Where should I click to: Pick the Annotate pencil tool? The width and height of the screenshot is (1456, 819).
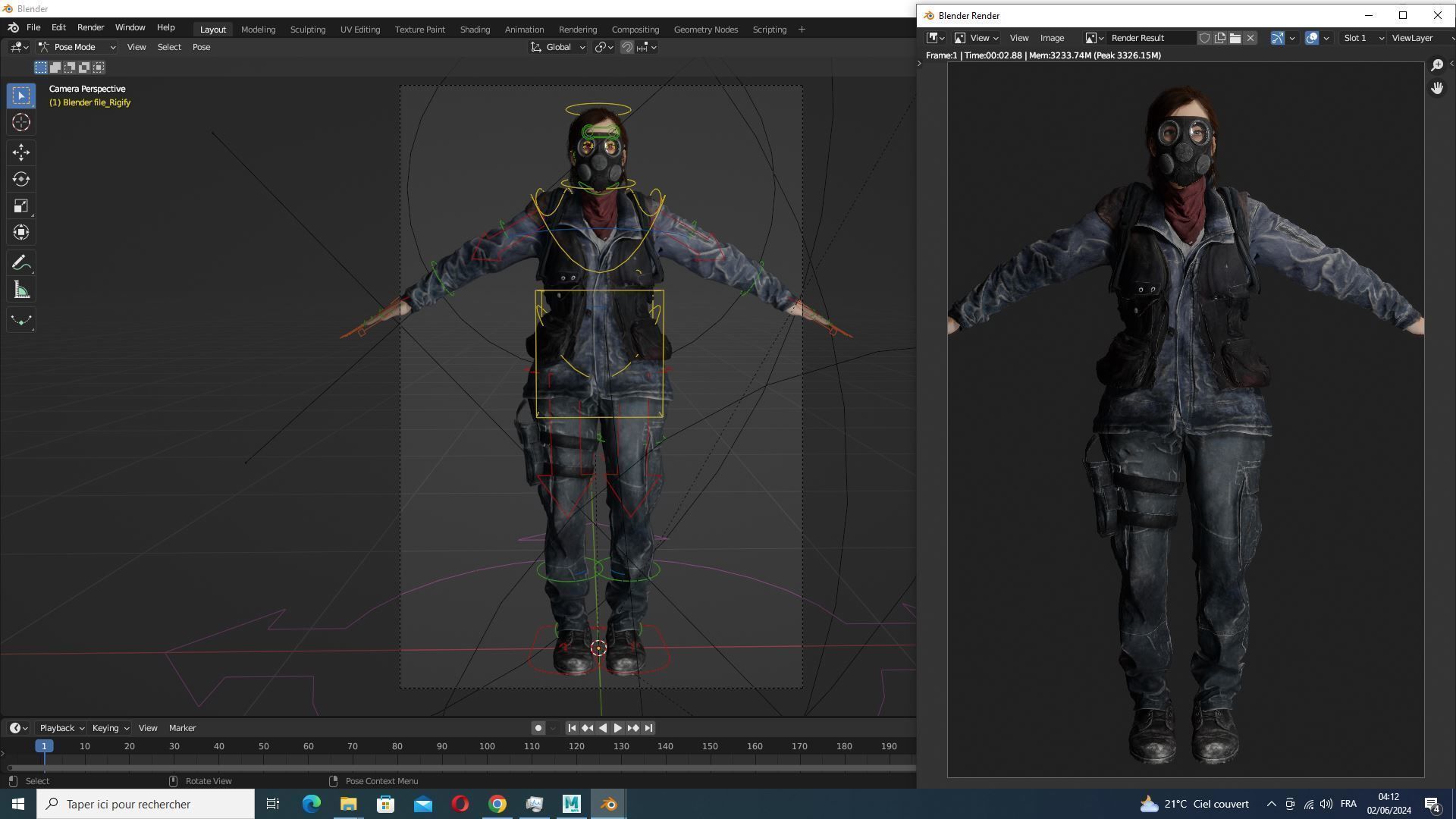point(21,263)
